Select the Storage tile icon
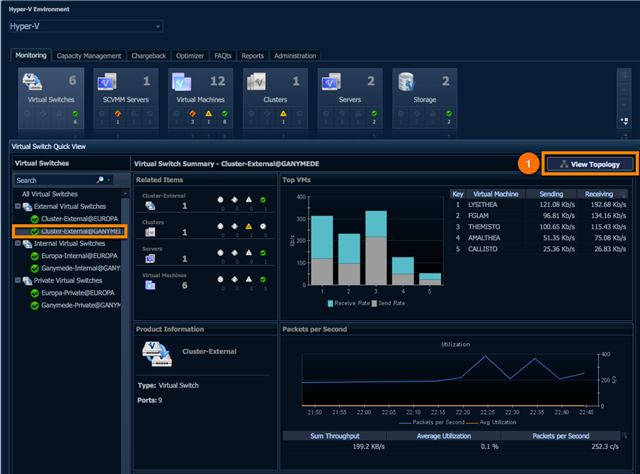Screen dimensions: 640x474 (x=407, y=82)
